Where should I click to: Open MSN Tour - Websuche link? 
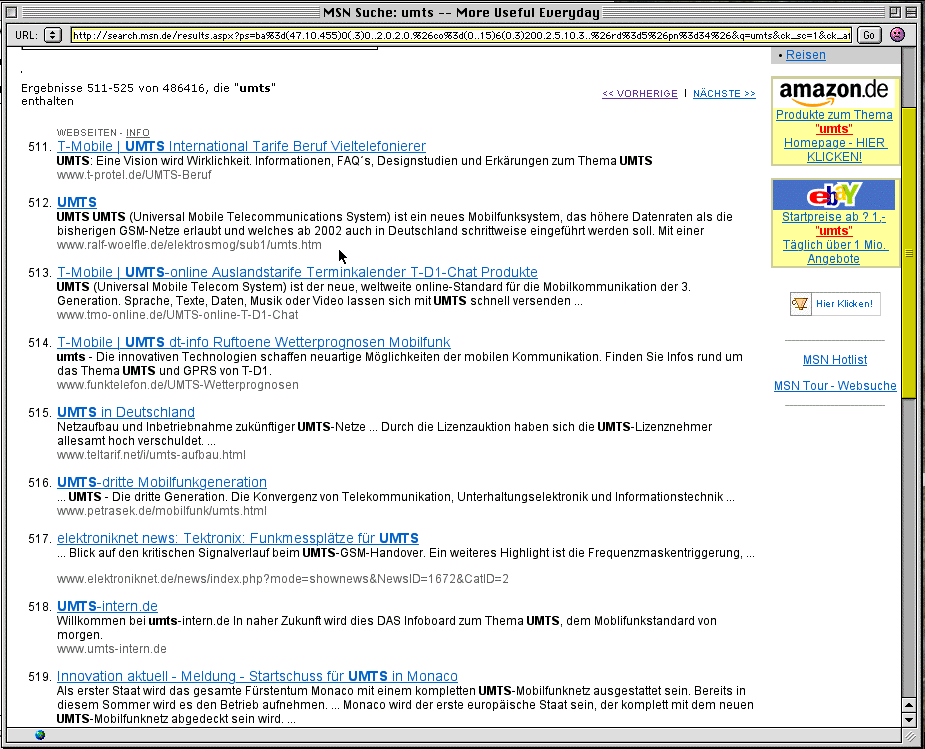[x=835, y=386]
